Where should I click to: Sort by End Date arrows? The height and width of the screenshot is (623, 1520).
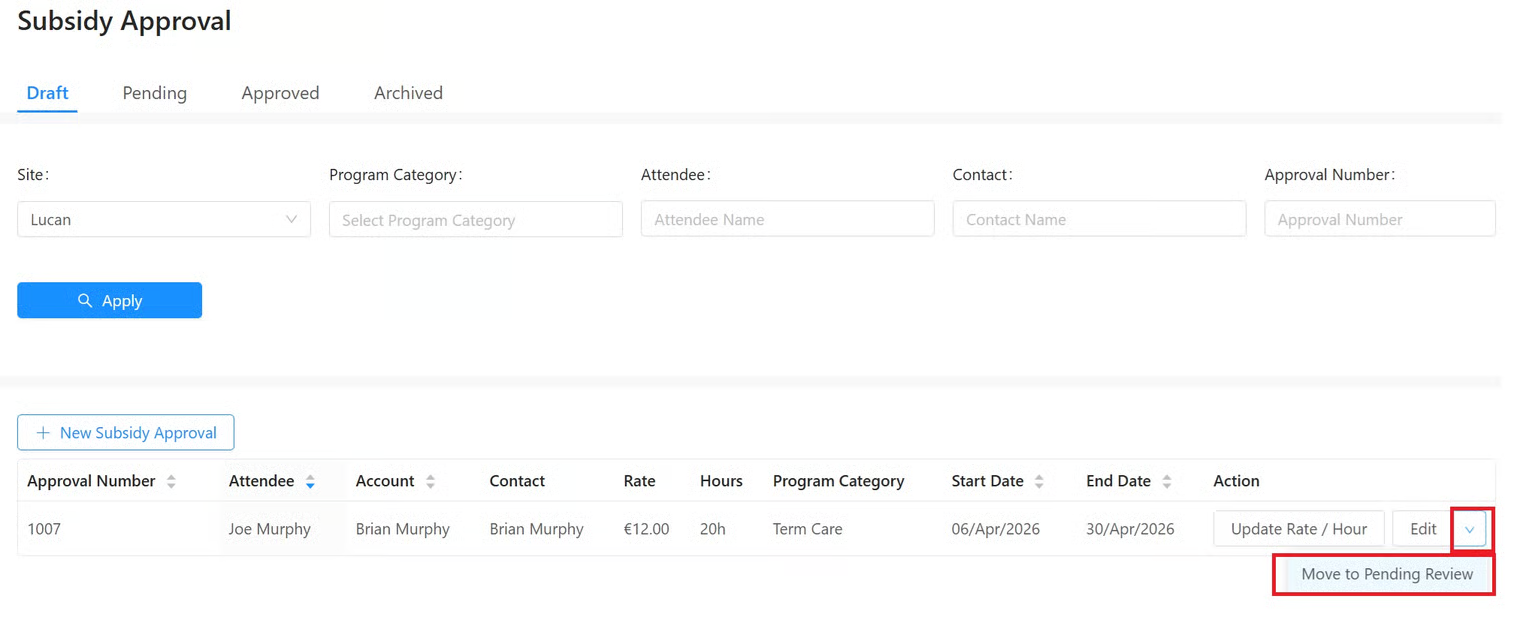[x=1167, y=482]
